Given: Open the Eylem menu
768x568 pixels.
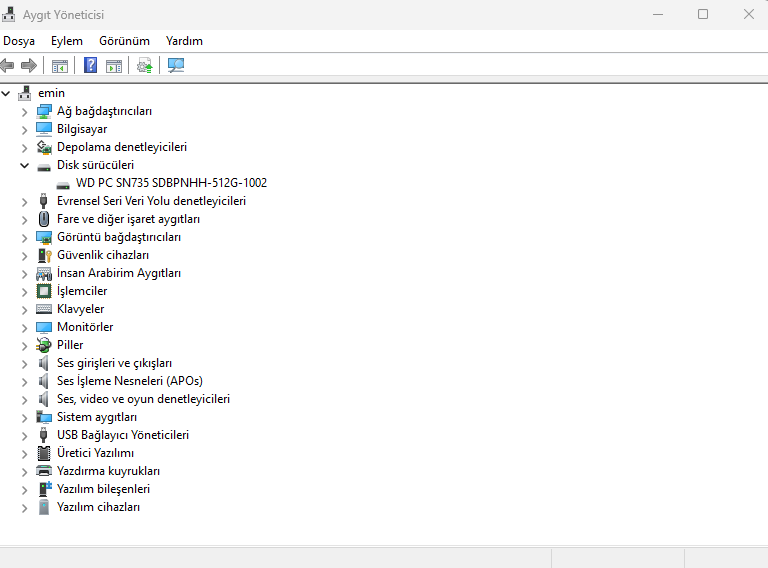Looking at the screenshot, I should tap(67, 41).
